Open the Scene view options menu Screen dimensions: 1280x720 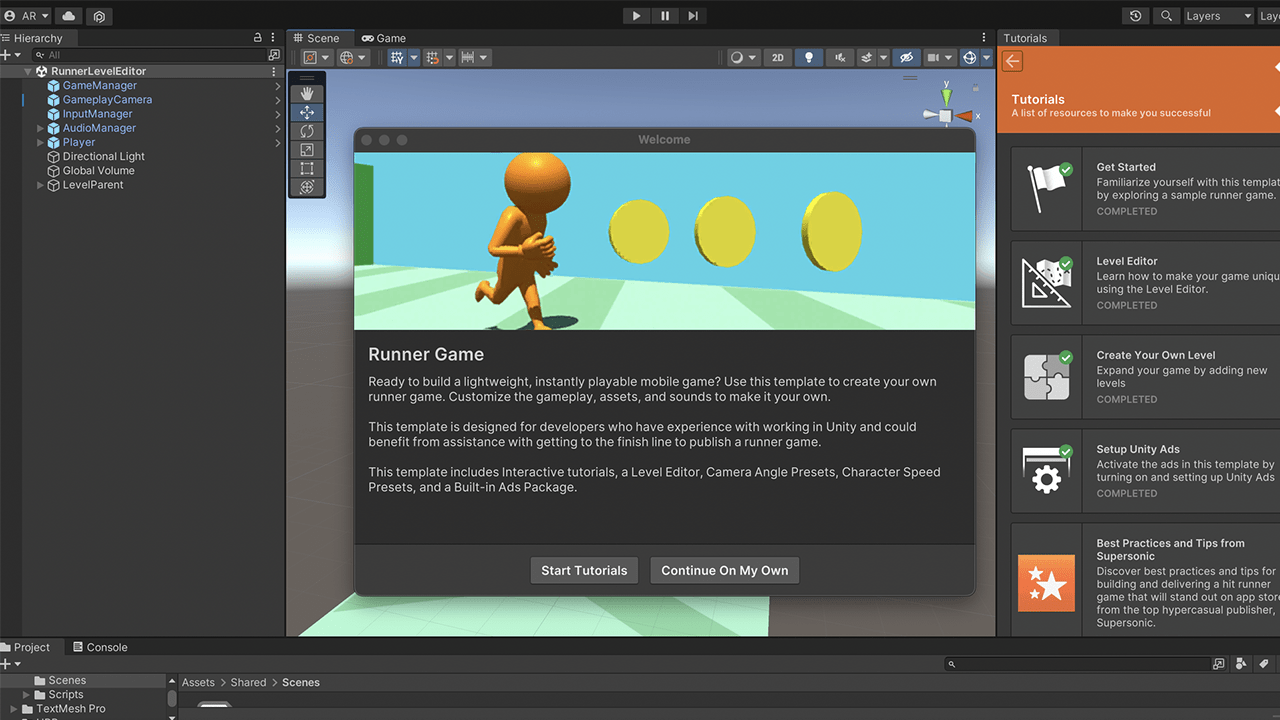[x=984, y=38]
